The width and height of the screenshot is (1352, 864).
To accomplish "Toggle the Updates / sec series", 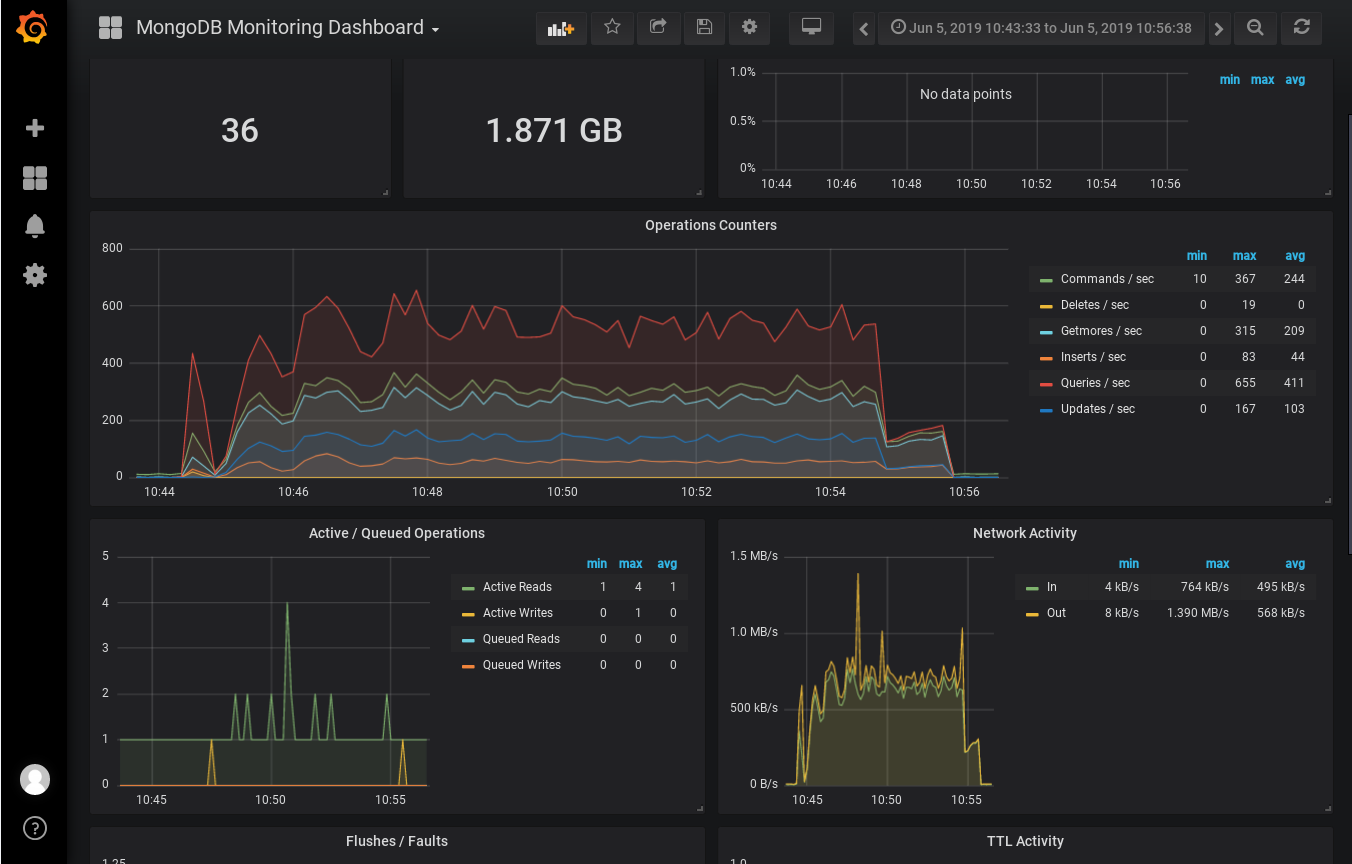I will 1098,409.
